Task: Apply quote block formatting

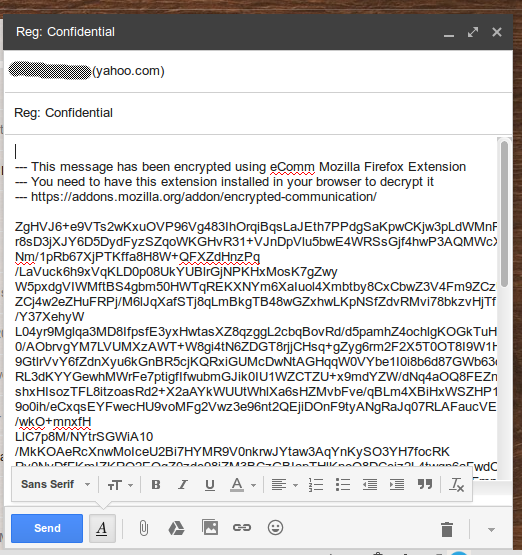Action: (x=425, y=485)
